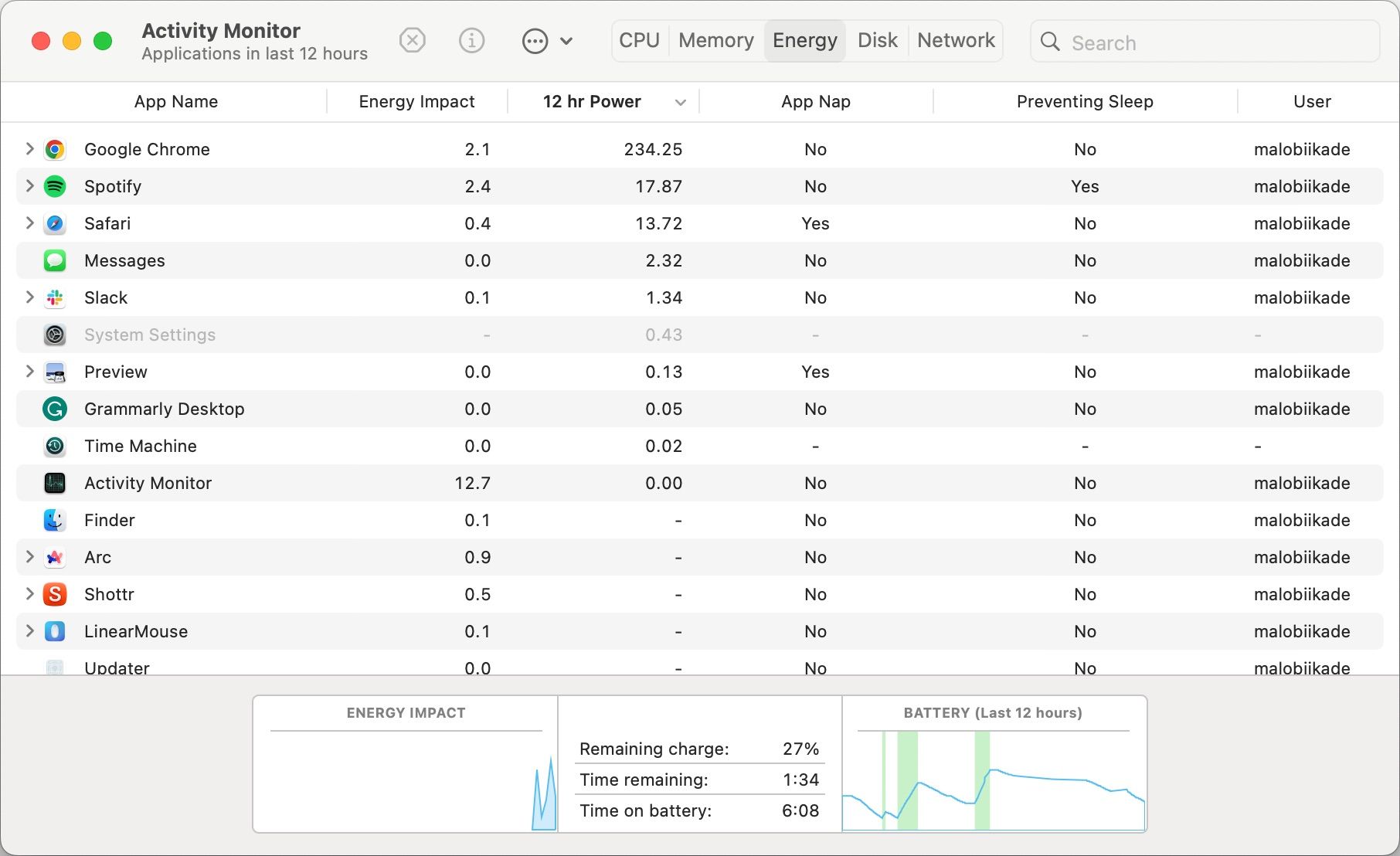Click the Activity Monitor app icon in its row
Viewport: 1400px width, 856px height.
[55, 483]
